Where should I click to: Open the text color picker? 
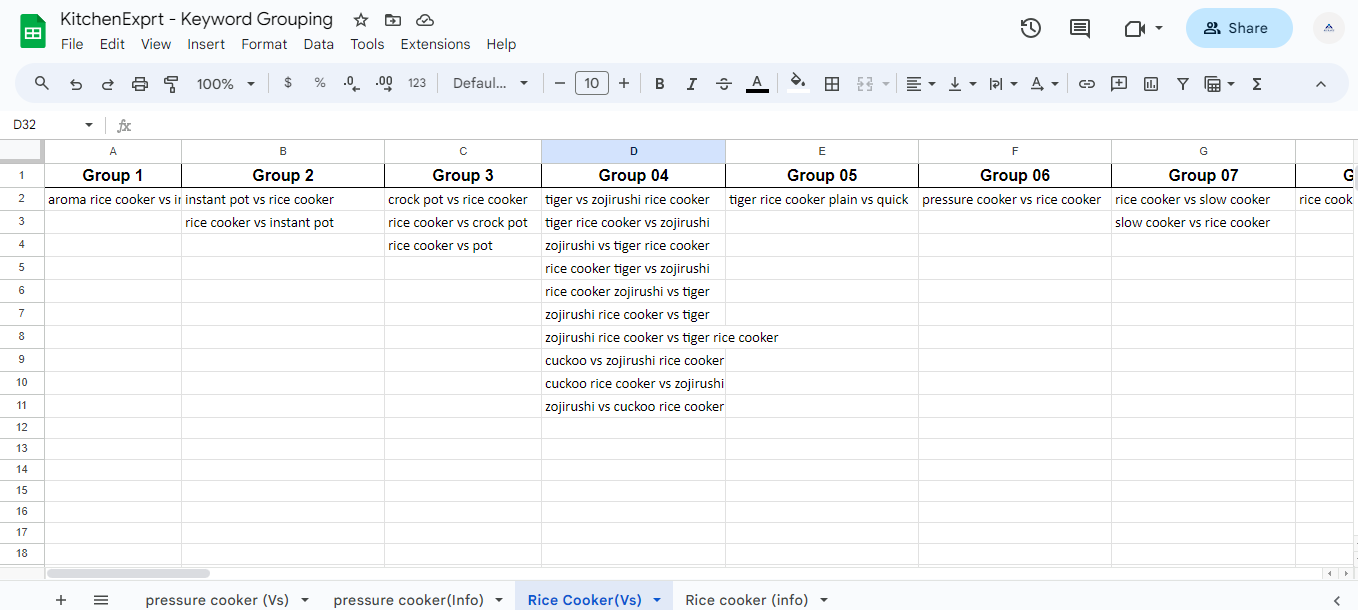coord(757,84)
